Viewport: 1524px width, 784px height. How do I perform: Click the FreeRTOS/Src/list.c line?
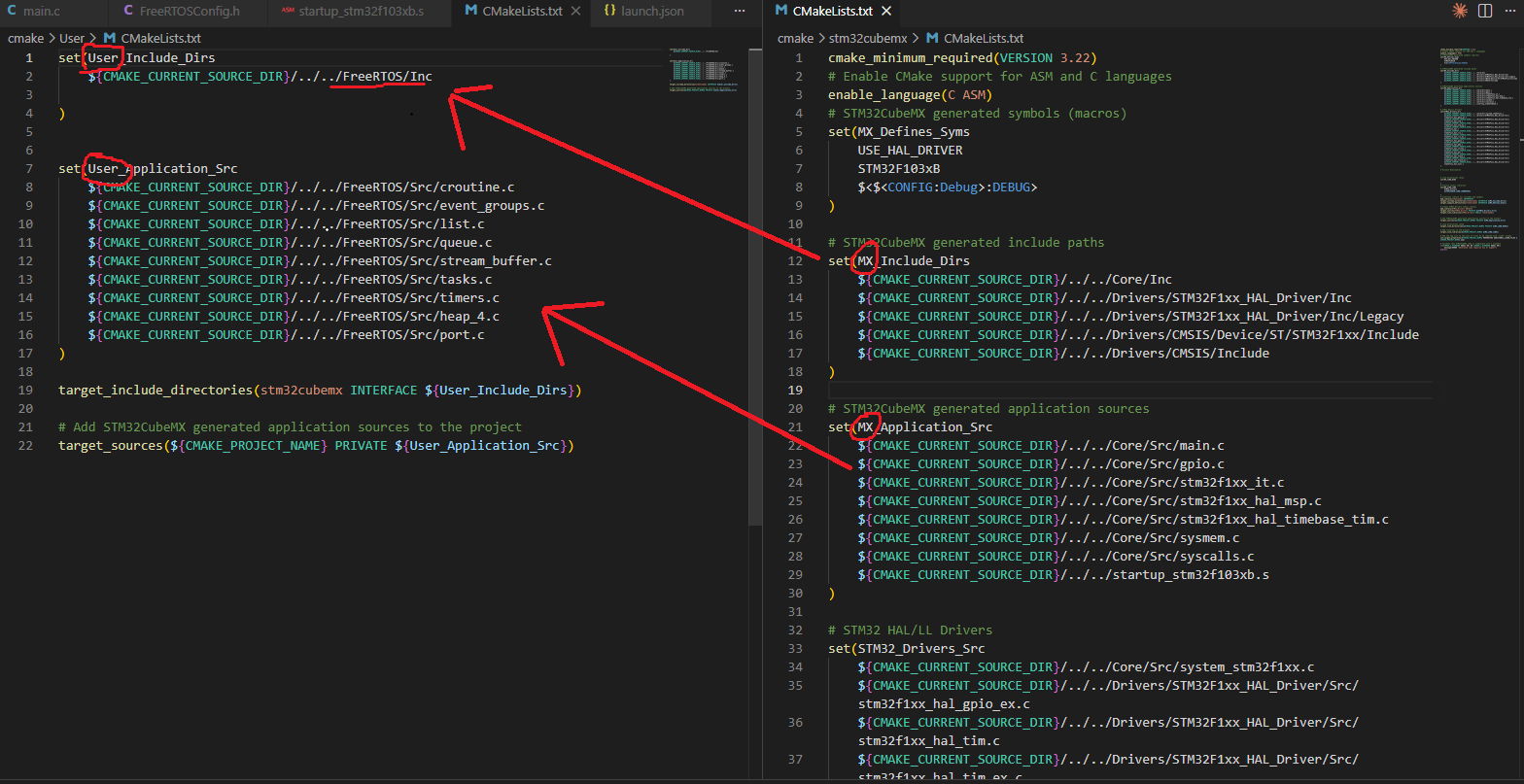coord(286,224)
